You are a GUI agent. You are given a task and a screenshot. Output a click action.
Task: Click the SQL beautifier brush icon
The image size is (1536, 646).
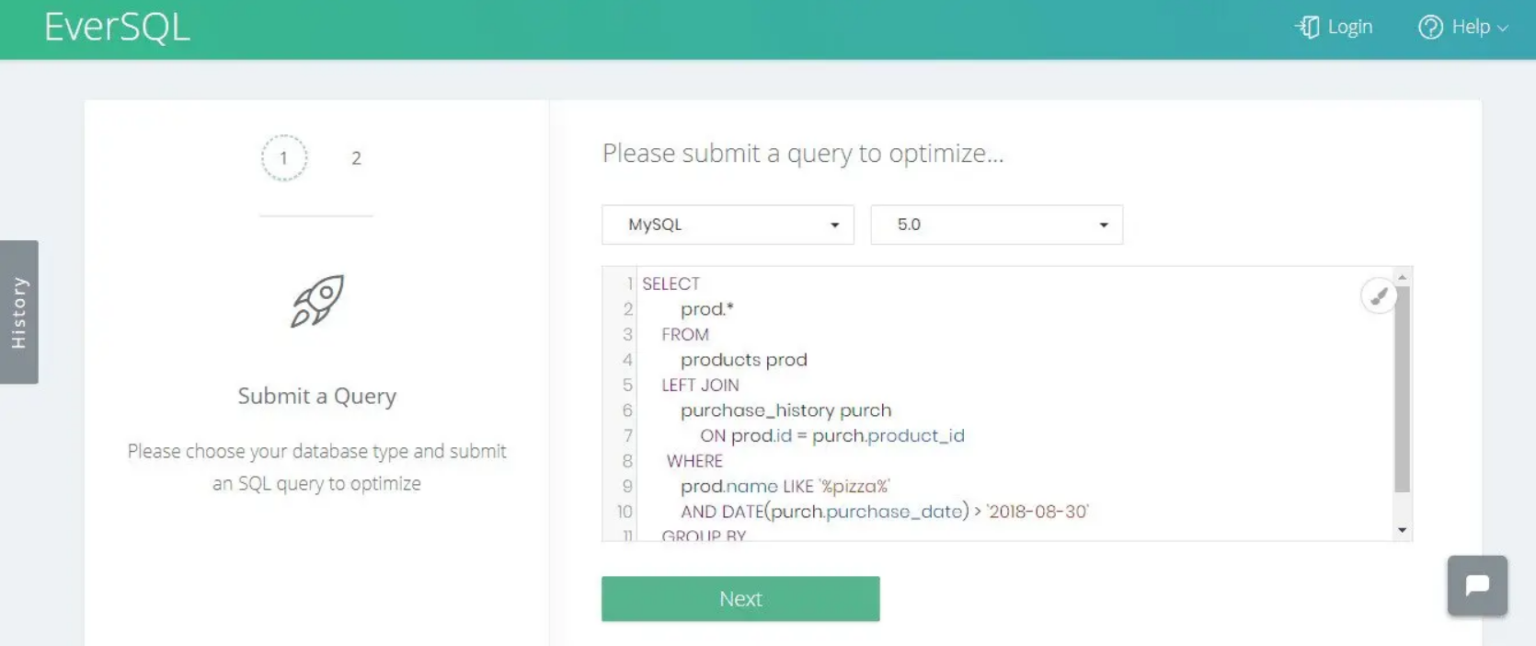[1378, 295]
